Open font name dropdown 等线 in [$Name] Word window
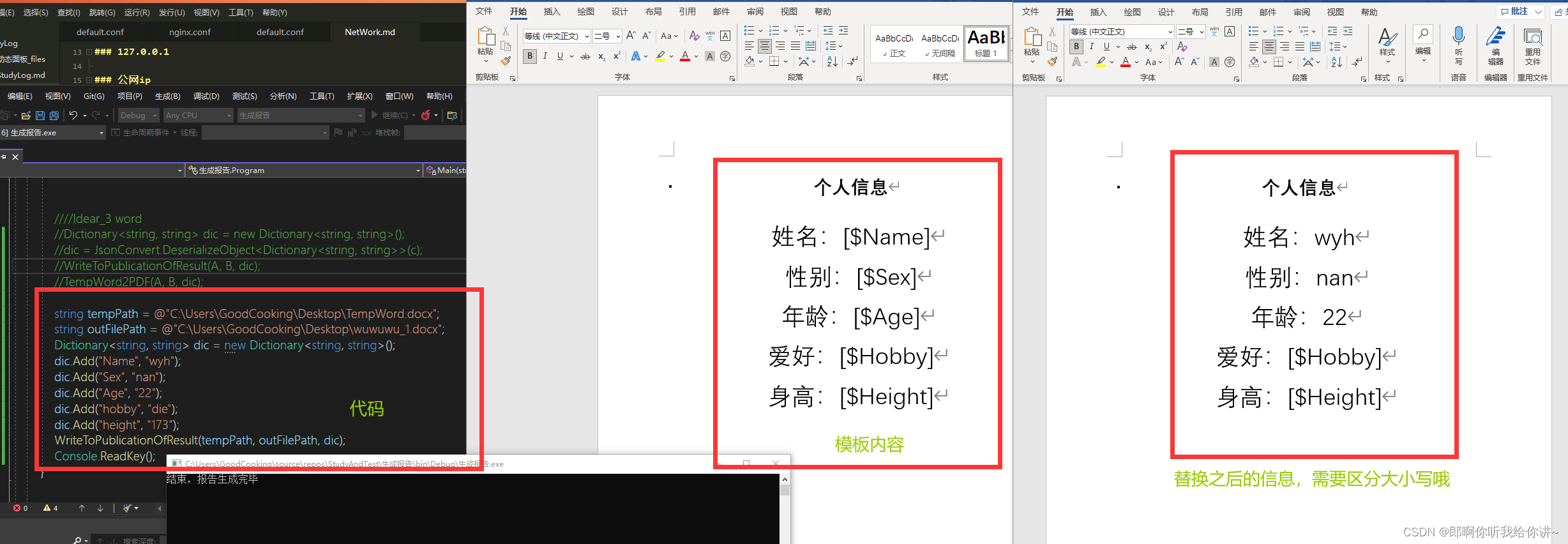Screen dimensions: 1568x544 [x=587, y=36]
